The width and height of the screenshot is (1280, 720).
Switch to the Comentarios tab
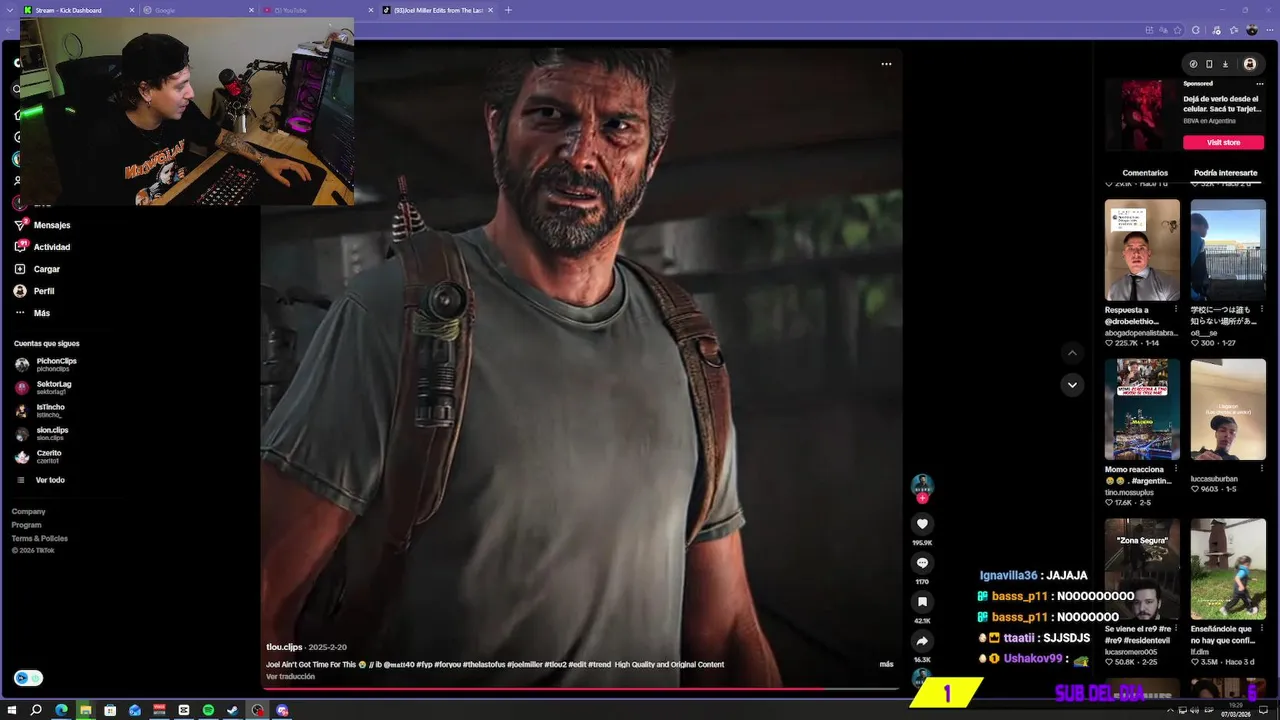pyautogui.click(x=1145, y=173)
